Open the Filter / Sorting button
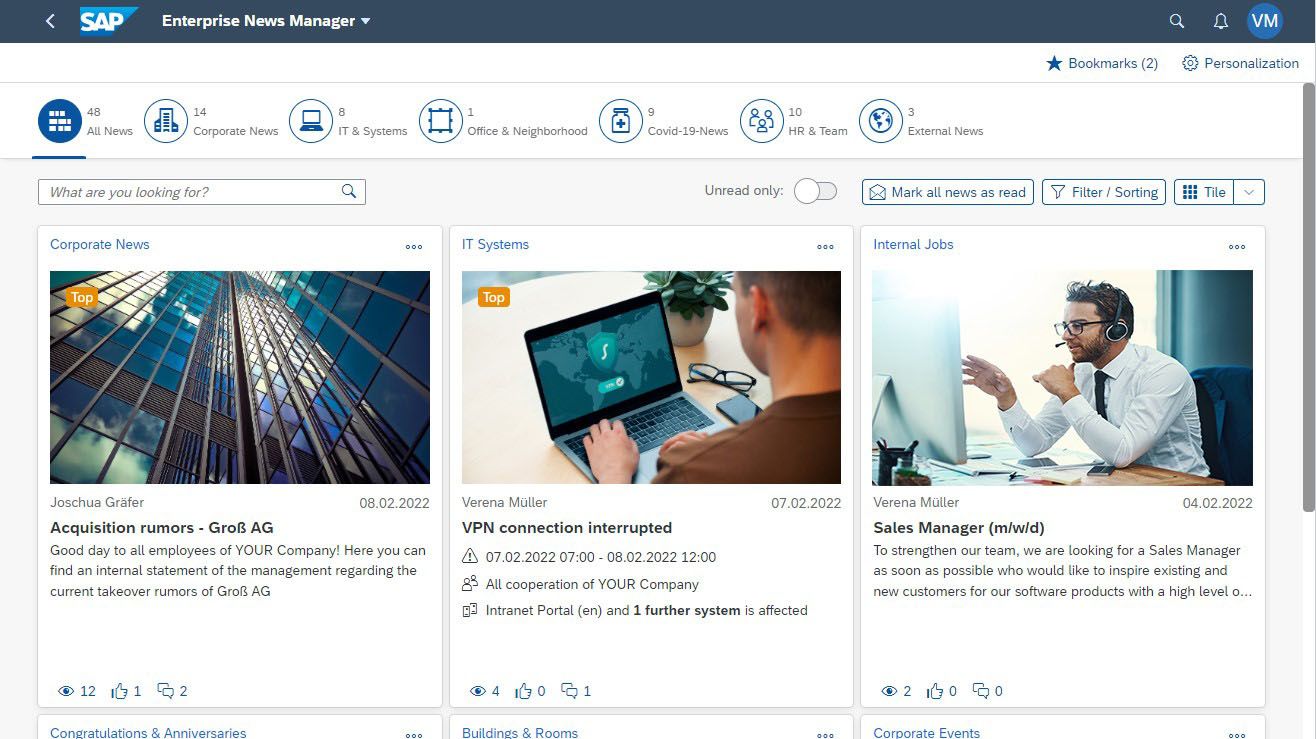 (x=1104, y=192)
